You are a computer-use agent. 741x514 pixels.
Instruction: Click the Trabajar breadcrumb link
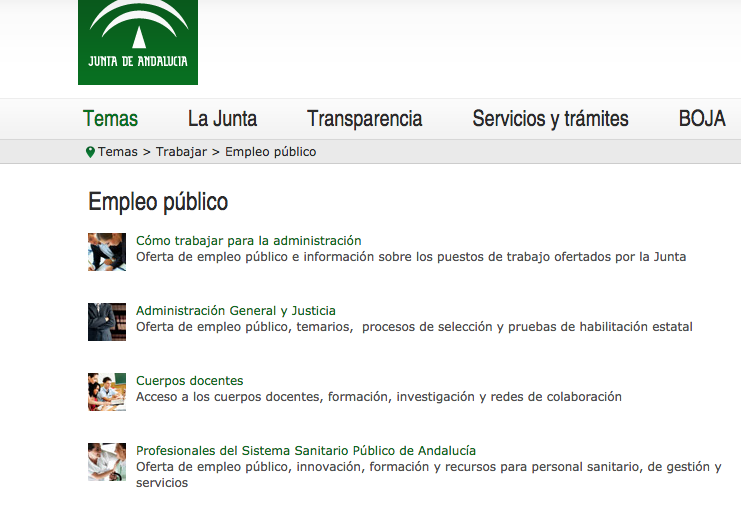tap(181, 152)
